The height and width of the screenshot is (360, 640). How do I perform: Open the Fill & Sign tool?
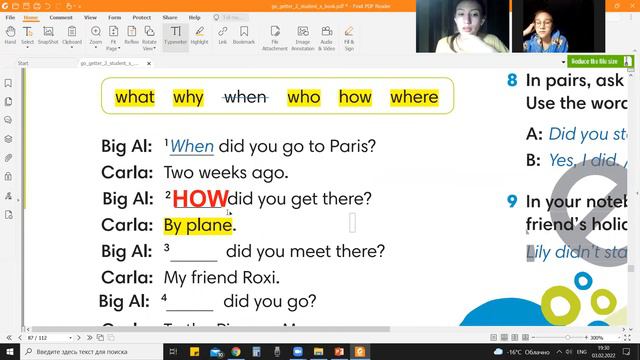[349, 38]
